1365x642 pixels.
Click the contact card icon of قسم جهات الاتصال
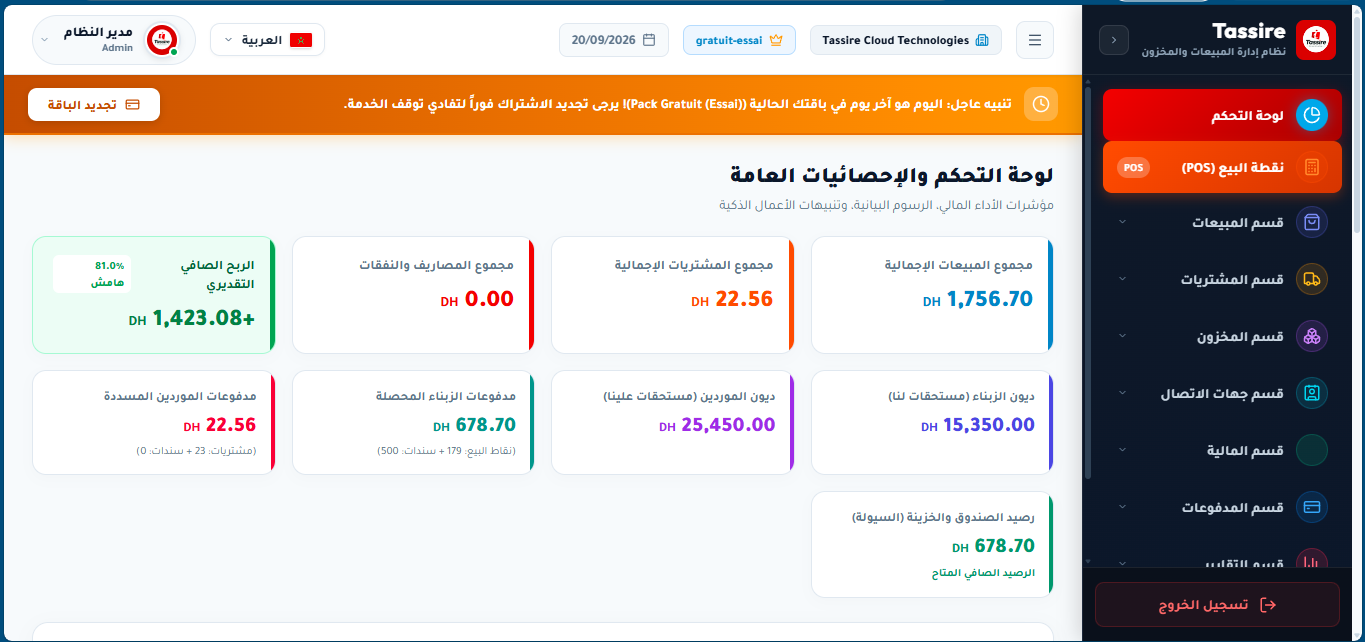point(1312,393)
